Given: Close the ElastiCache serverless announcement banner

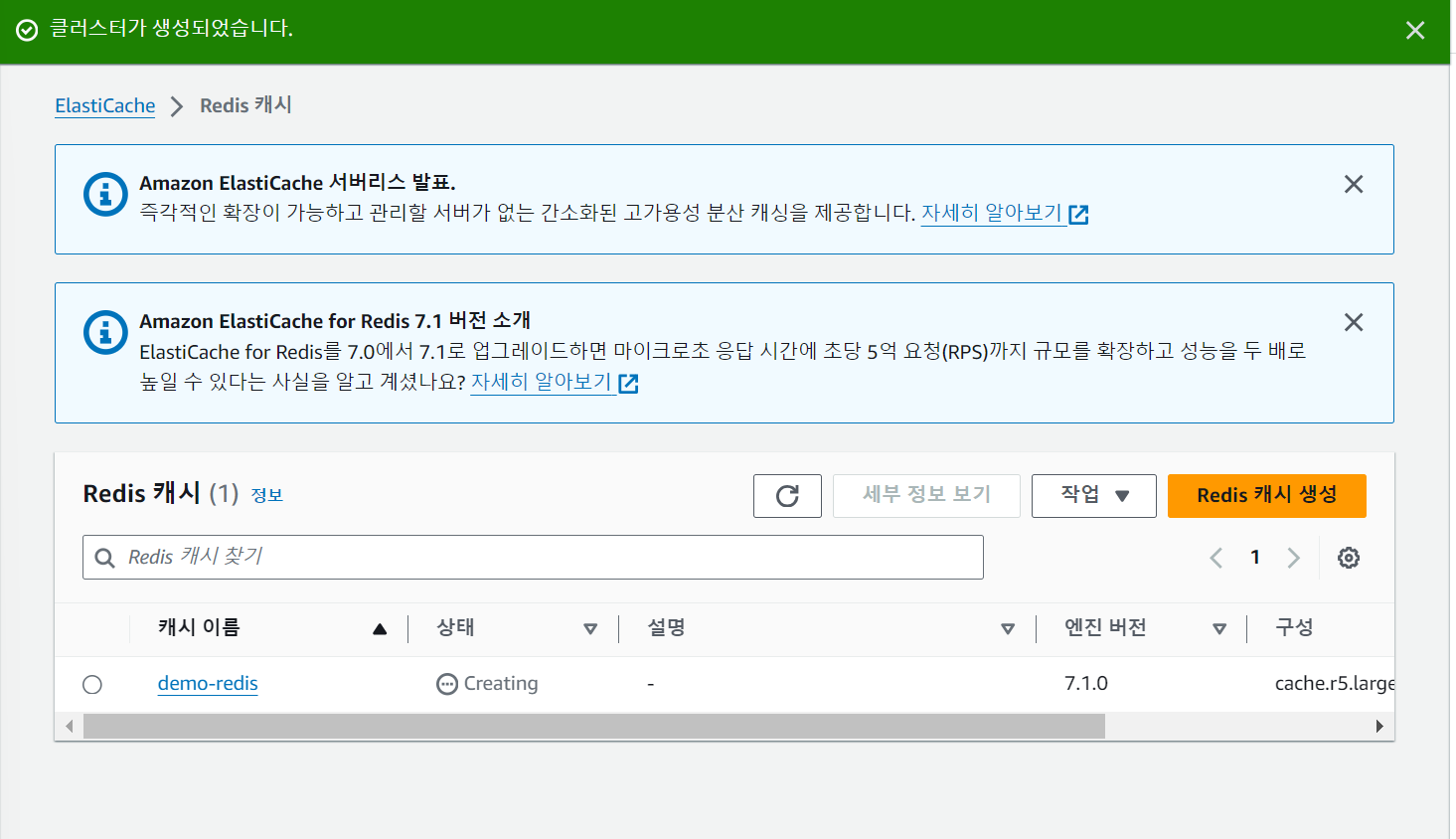Looking at the screenshot, I should click(1354, 184).
